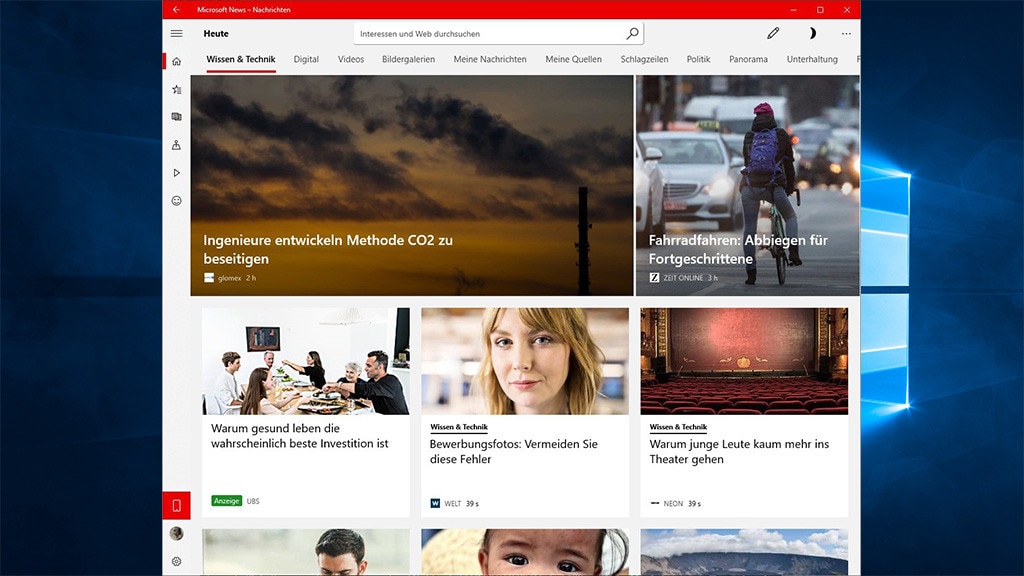Click the search field 'Interessen und Web durchsuchen'

(490, 33)
